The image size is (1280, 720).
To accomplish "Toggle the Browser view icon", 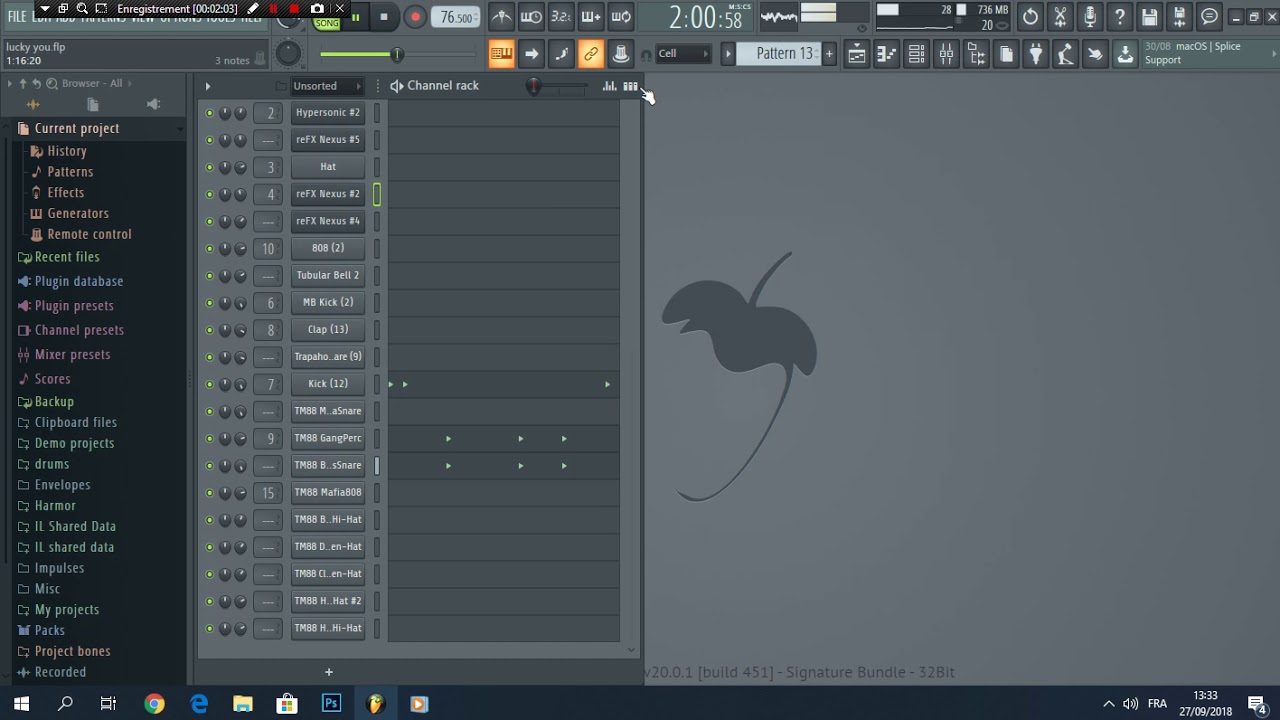I will coord(976,54).
